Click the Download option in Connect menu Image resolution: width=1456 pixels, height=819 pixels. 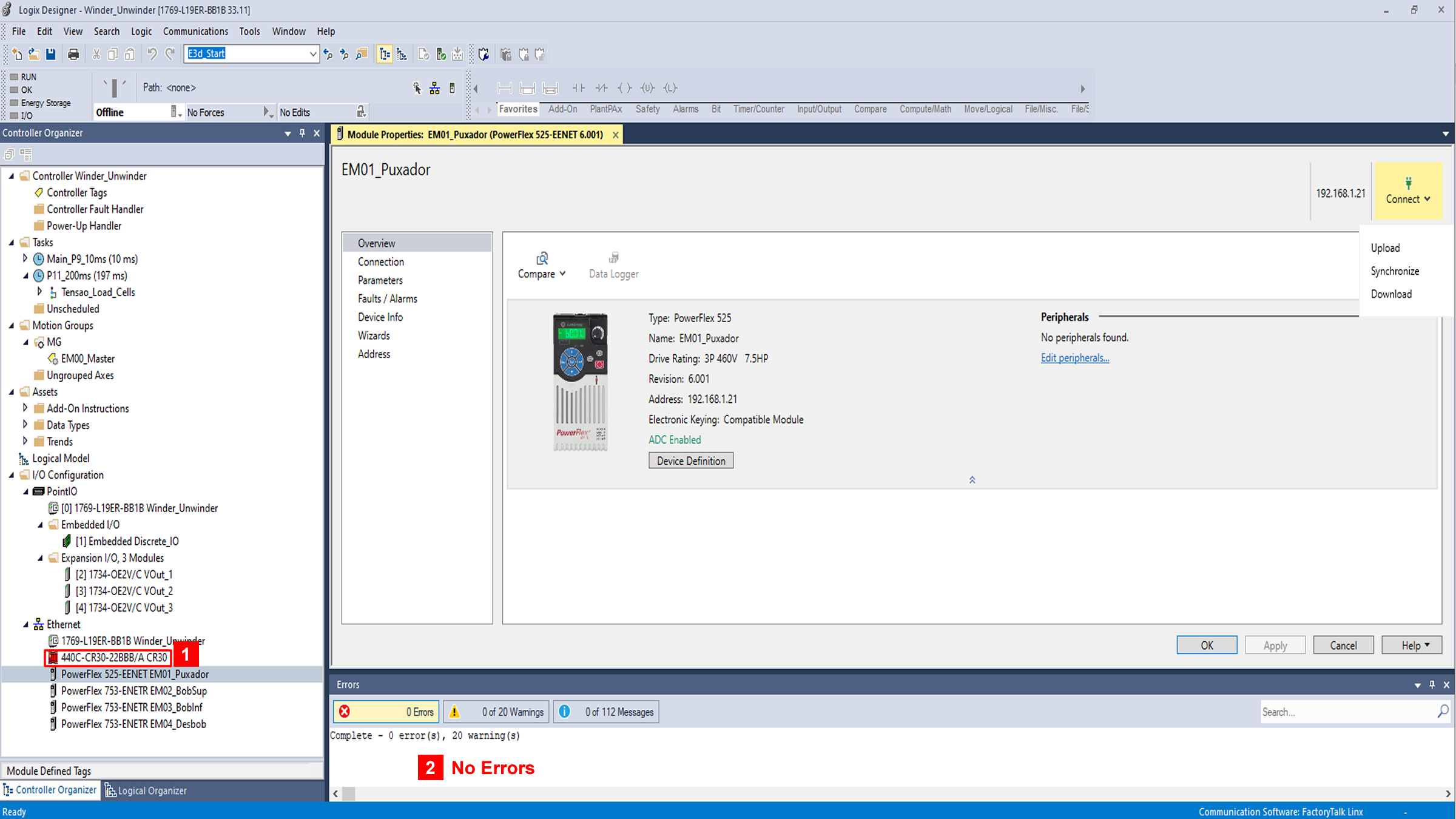pyautogui.click(x=1391, y=294)
